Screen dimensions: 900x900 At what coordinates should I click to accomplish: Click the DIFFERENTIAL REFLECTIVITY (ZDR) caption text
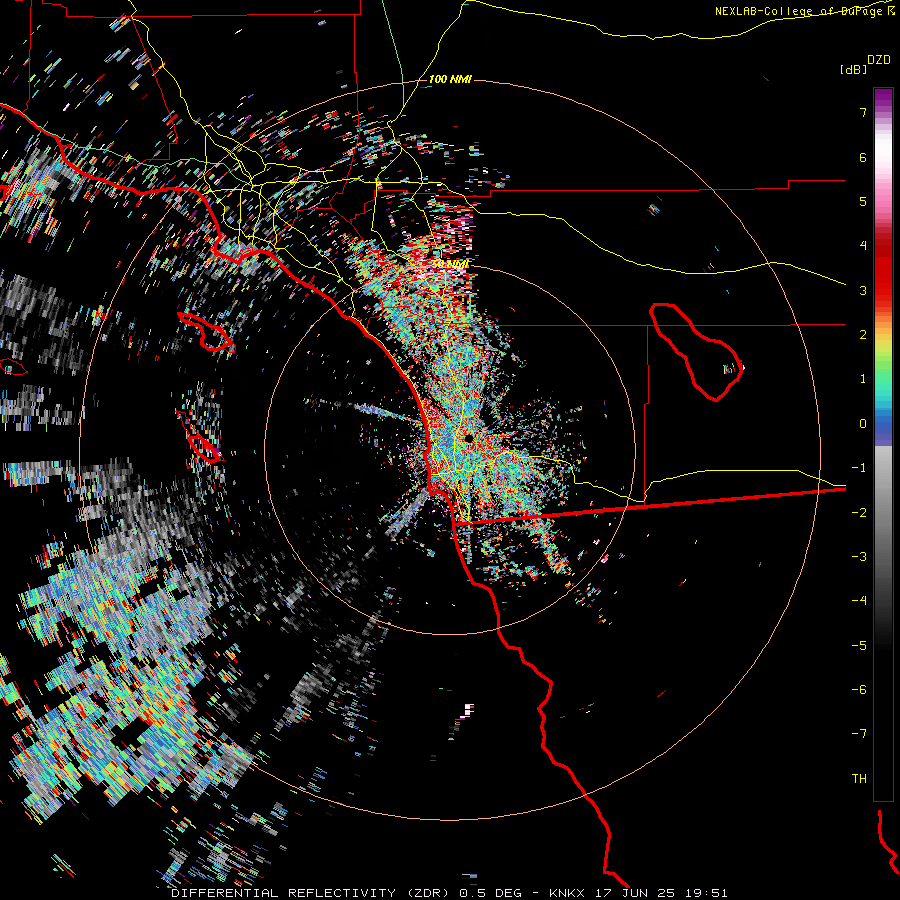tap(312, 893)
